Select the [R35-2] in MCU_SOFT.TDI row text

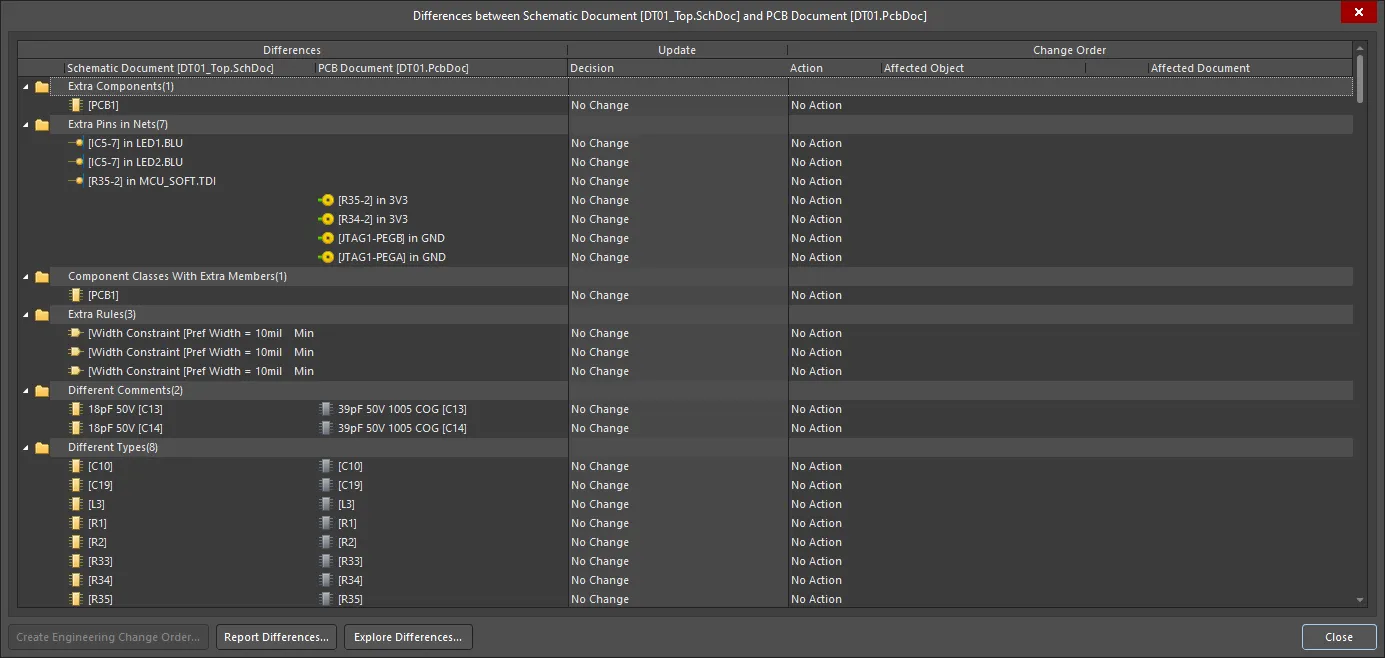[x=152, y=181]
